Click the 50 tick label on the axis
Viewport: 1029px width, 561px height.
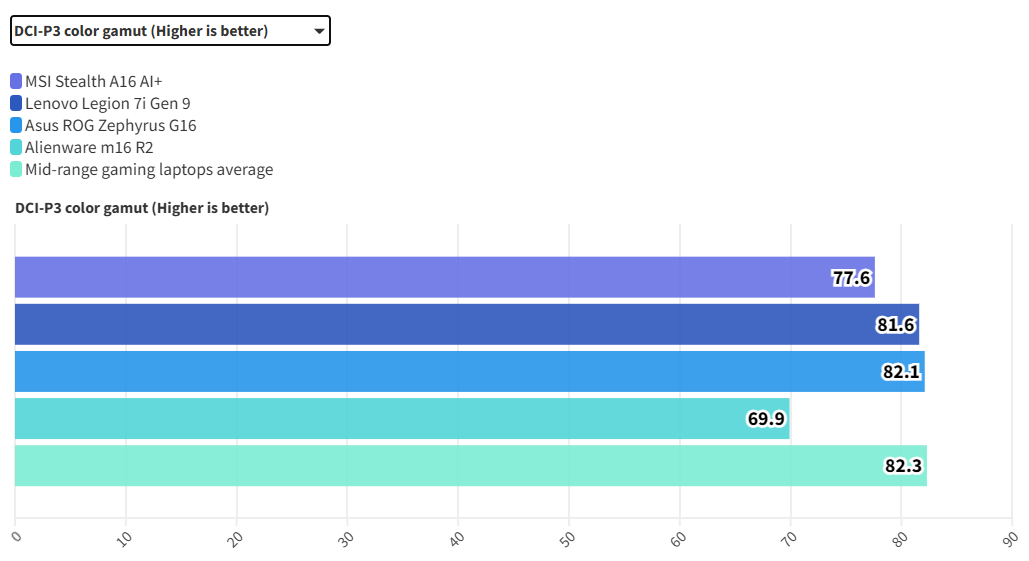[566, 538]
